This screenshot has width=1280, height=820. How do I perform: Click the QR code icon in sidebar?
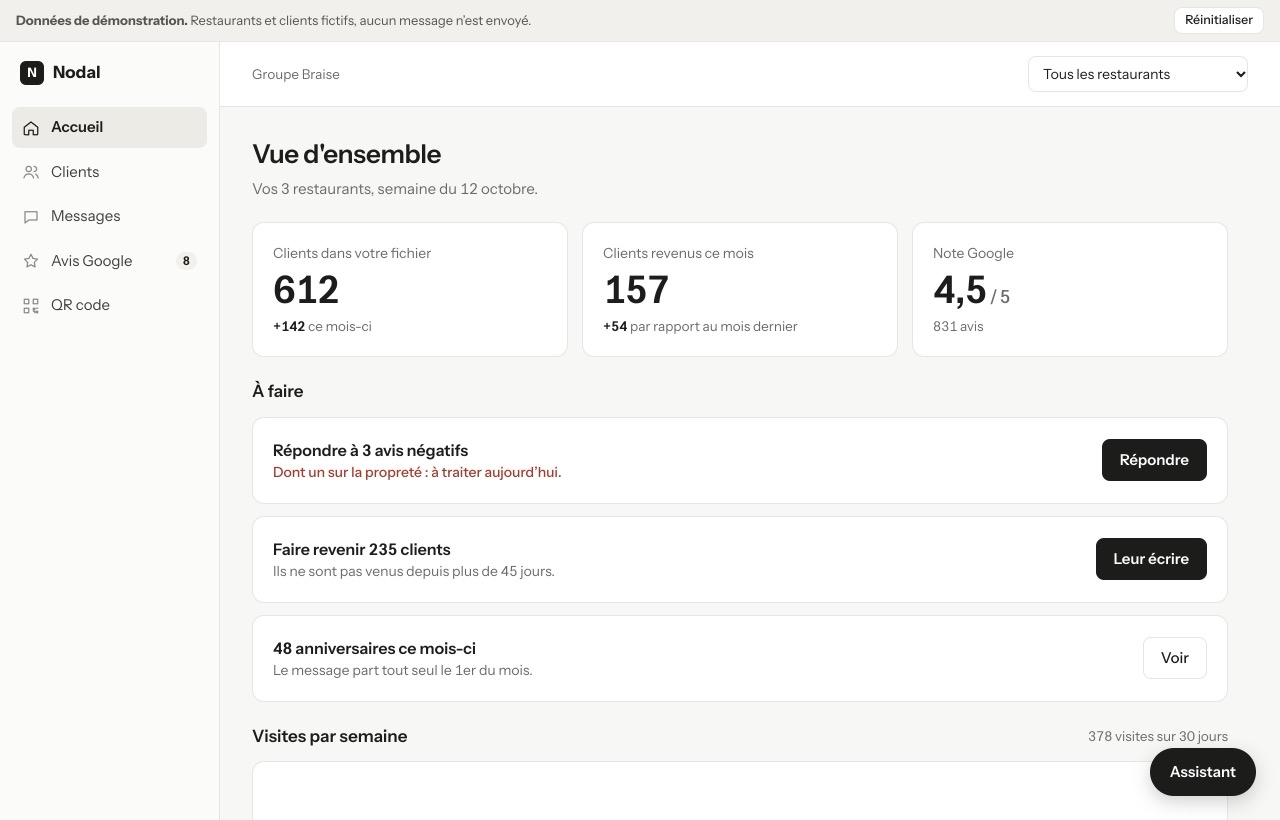pos(31,306)
